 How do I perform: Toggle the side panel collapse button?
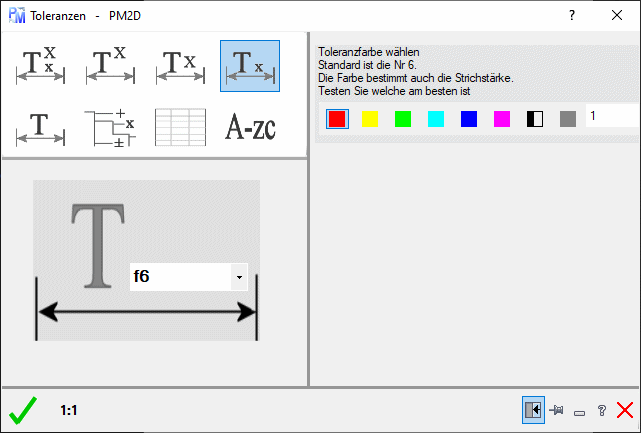pyautogui.click(x=533, y=409)
